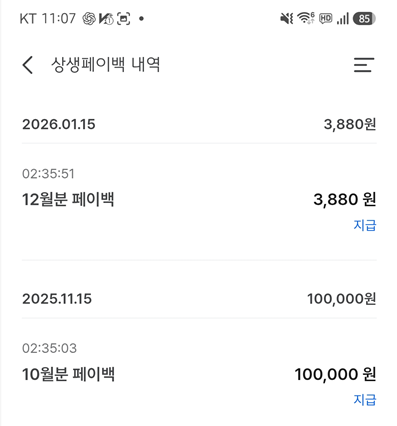
Task: Tap the 상생페이백 내역 page title
Action: point(105,65)
